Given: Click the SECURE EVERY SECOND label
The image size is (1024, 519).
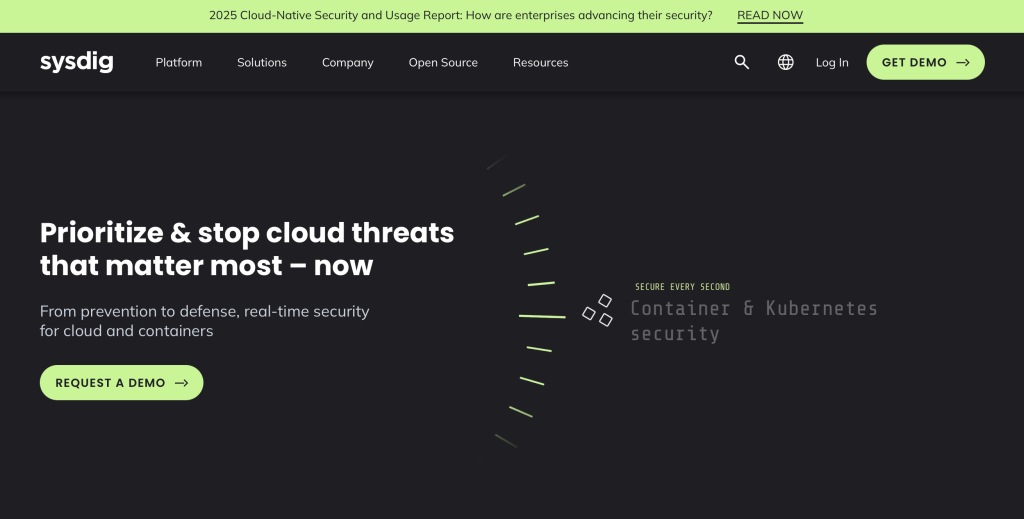Looking at the screenshot, I should click(682, 287).
